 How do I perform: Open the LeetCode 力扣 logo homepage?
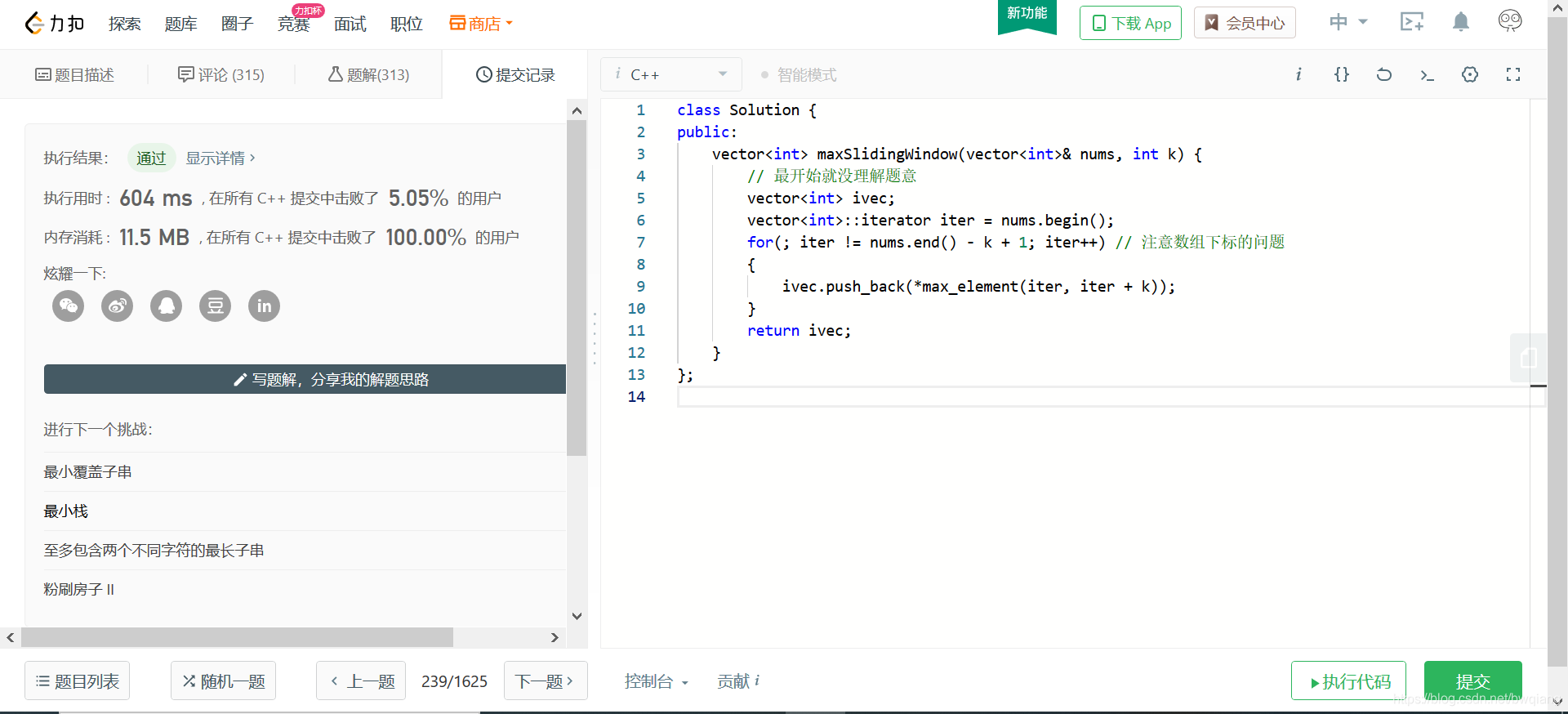54,24
